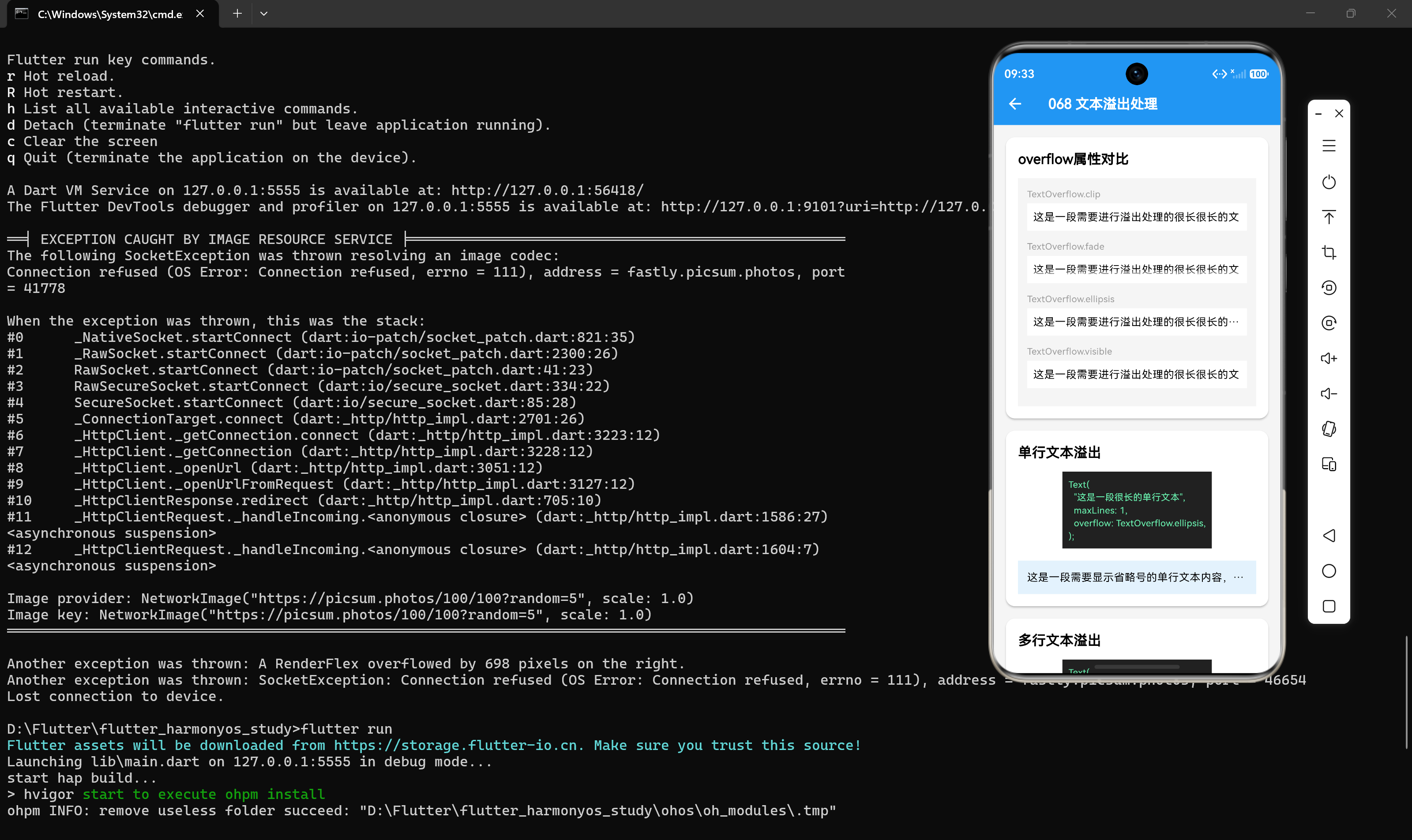Increase emulator volume with speaker plus icon
Image resolution: width=1412 pixels, height=840 pixels.
click(1329, 358)
